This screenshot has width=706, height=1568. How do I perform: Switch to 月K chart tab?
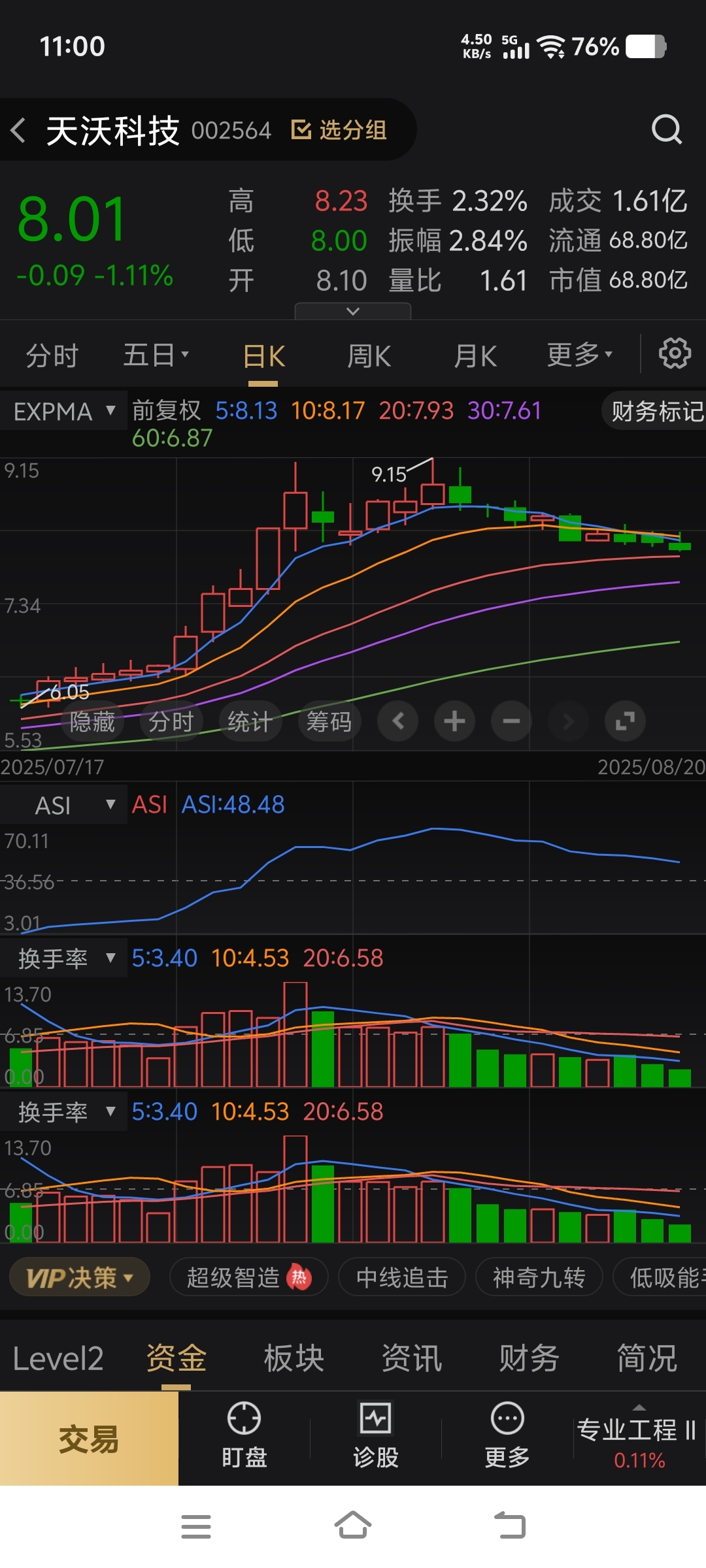click(x=475, y=357)
